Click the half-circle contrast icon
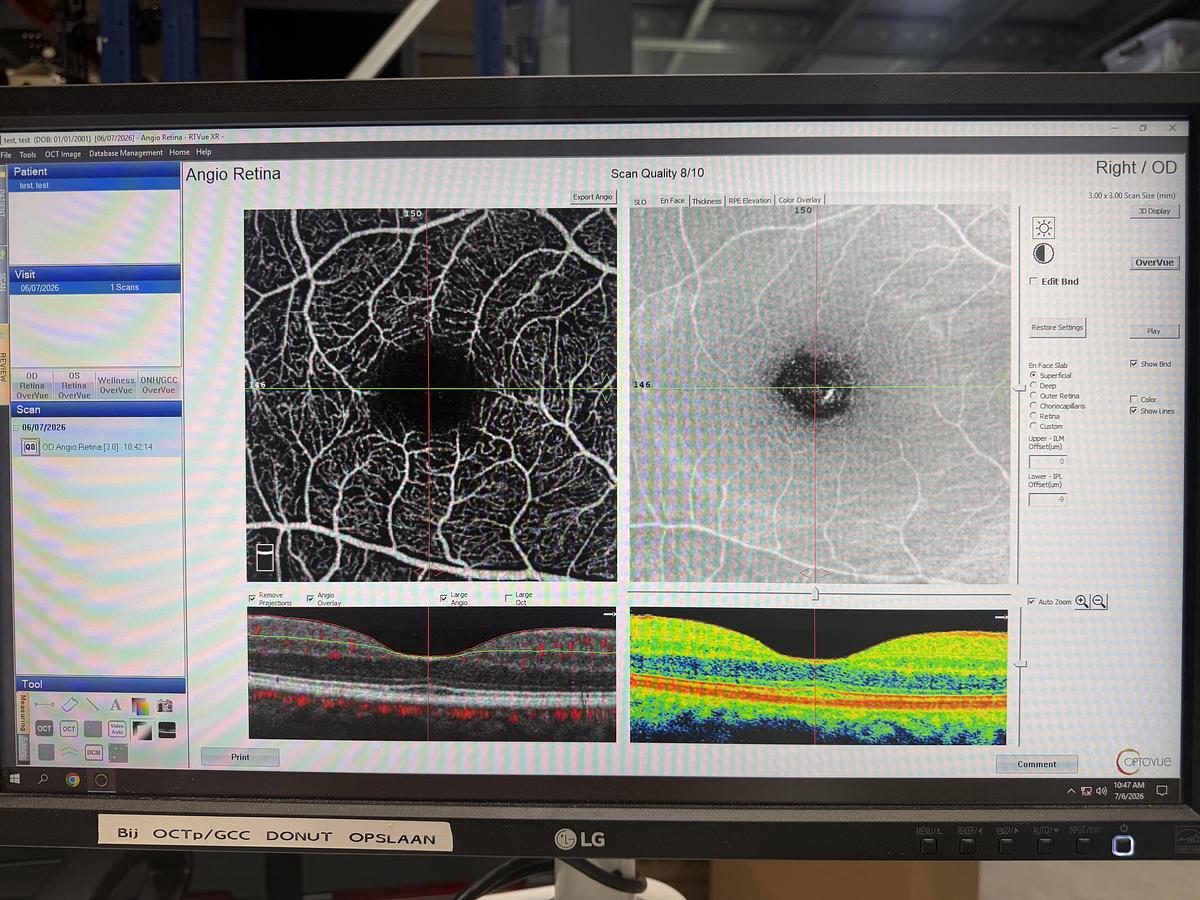This screenshot has width=1200, height=900. coord(1043,254)
